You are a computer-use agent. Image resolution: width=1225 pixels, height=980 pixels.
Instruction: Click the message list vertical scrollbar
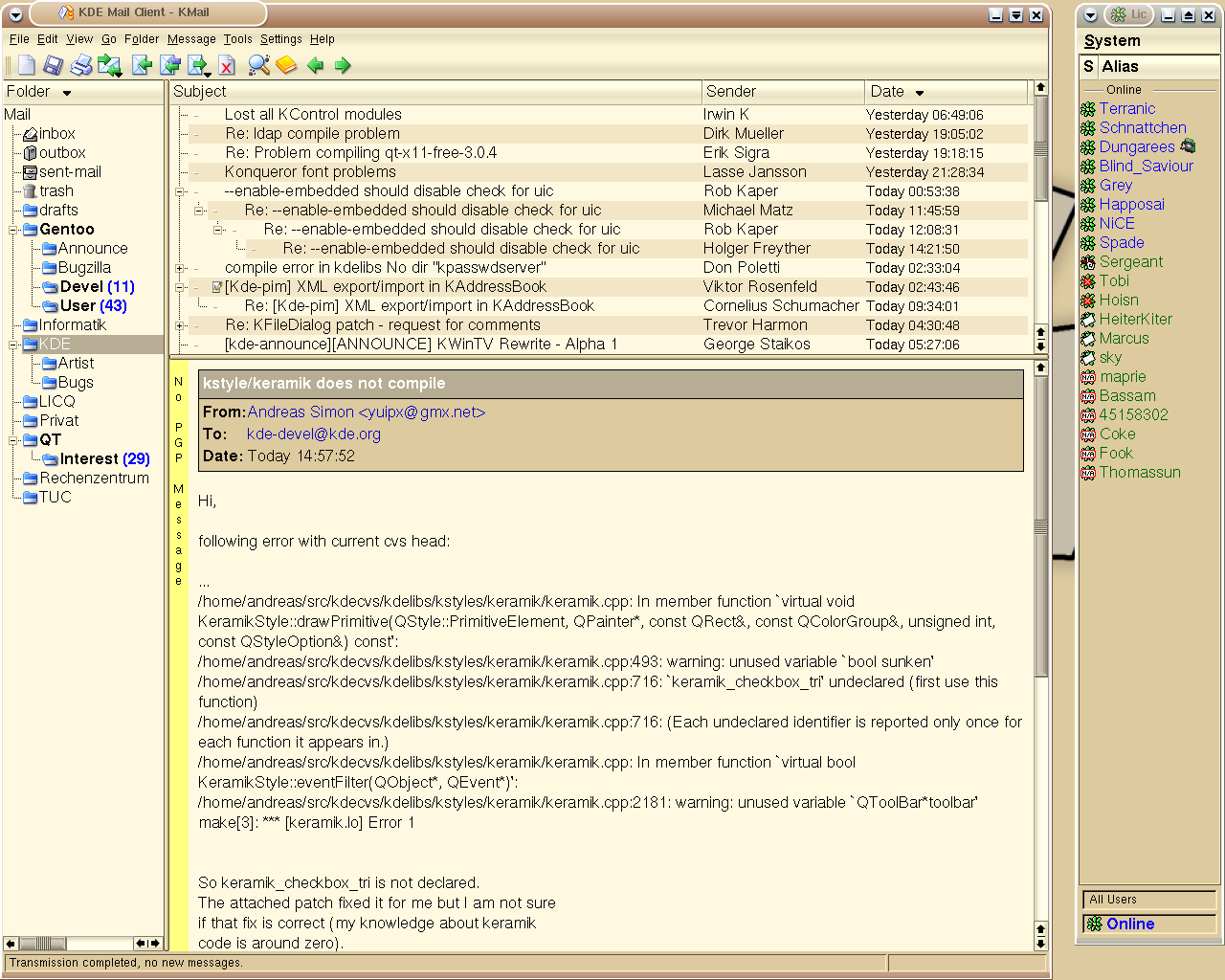click(x=1040, y=216)
